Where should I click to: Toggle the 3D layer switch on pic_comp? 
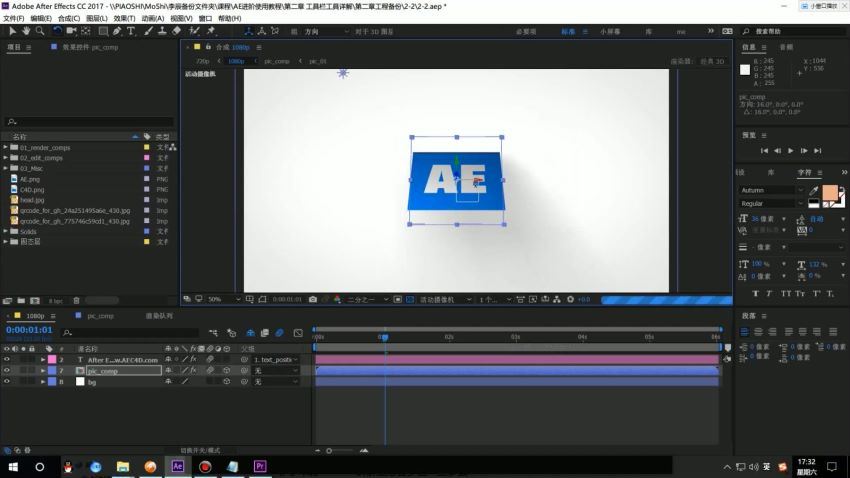[227, 371]
